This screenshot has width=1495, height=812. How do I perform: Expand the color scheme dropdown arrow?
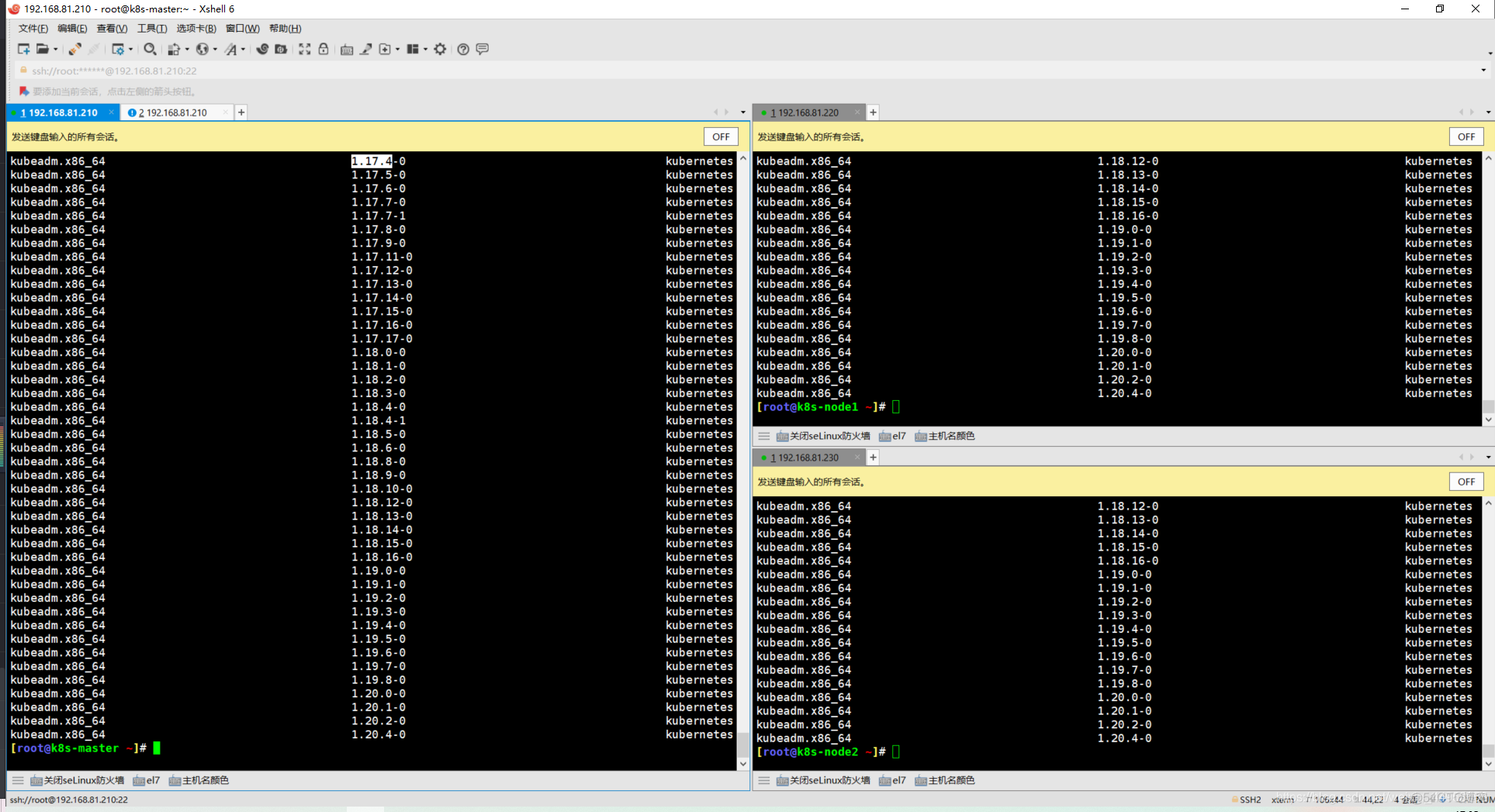(187, 50)
